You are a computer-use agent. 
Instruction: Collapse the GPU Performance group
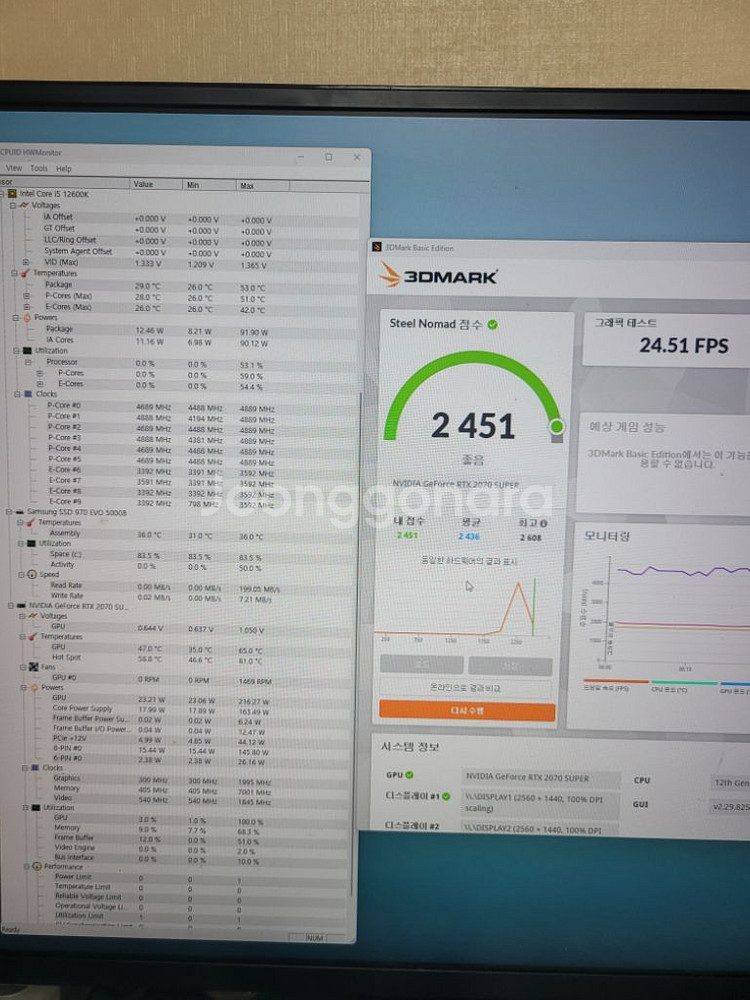point(27,866)
